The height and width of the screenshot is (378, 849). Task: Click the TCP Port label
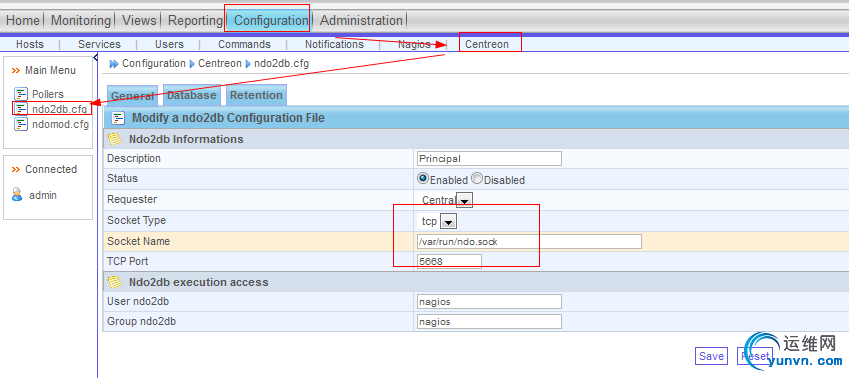(128, 261)
